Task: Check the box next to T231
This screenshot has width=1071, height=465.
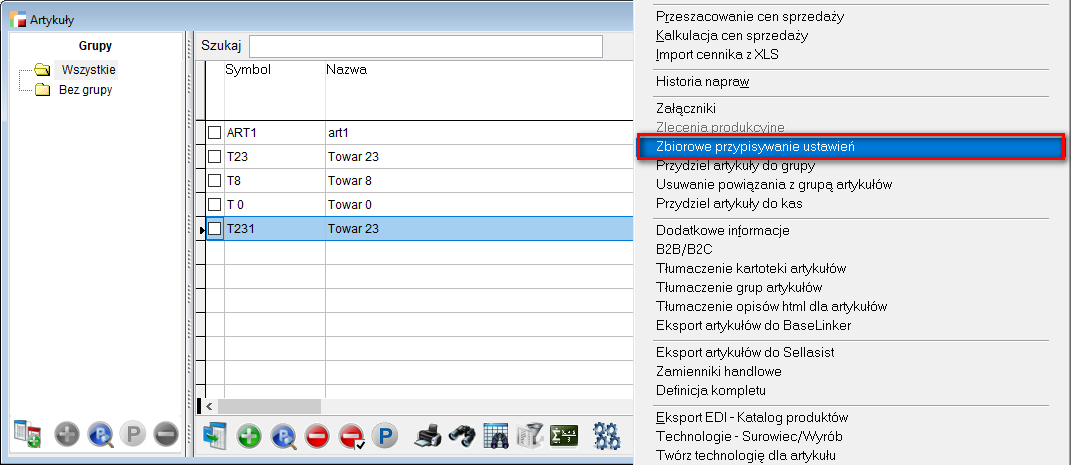Action: tap(214, 229)
